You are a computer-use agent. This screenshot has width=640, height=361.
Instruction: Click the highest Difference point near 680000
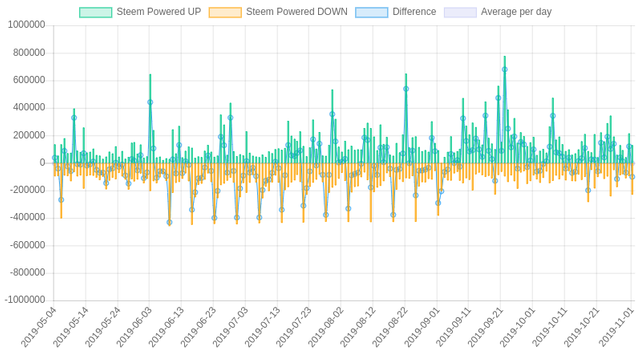tap(504, 69)
